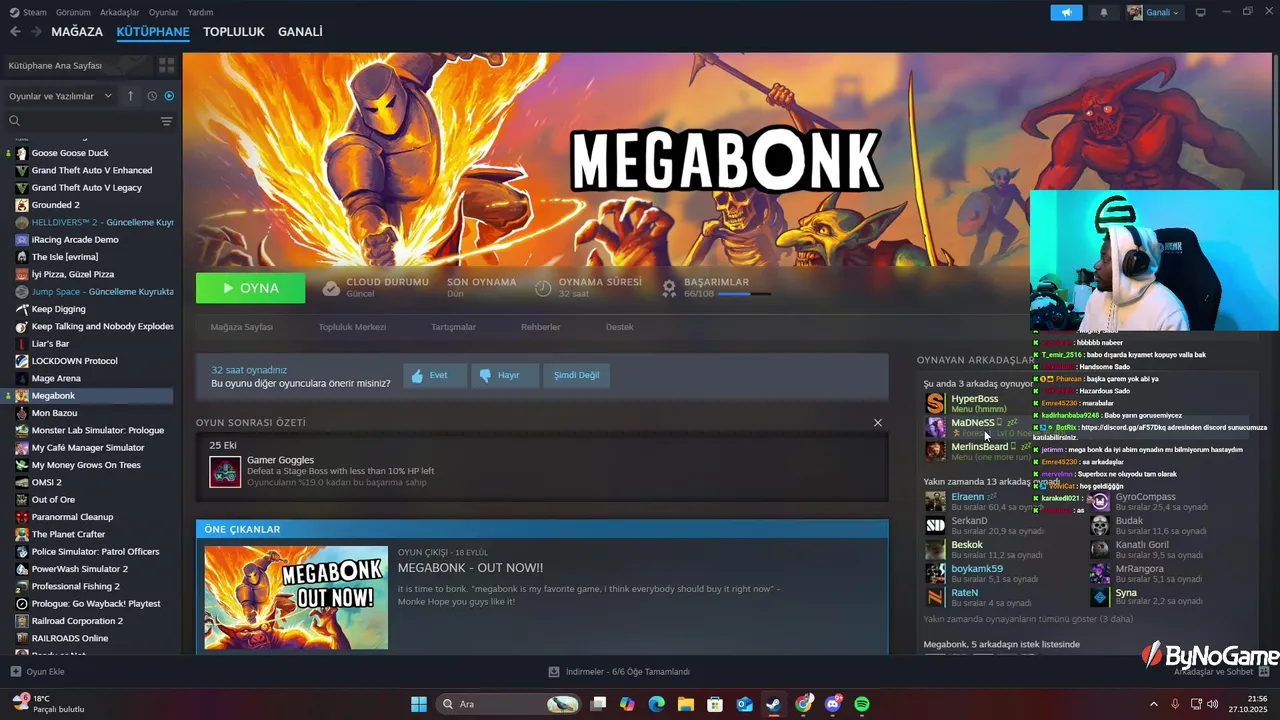Show hidden system tray icons chevron
This screenshot has height=720, width=1280.
[x=1153, y=704]
